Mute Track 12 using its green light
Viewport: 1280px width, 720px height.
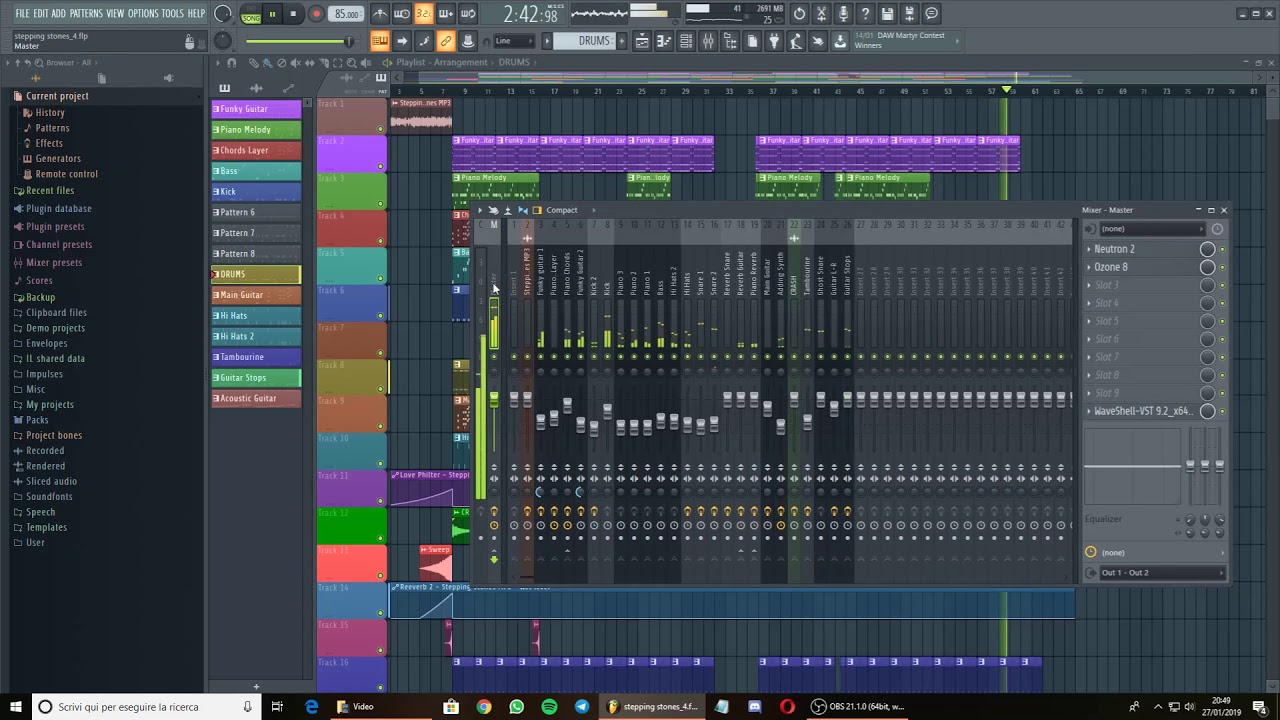[x=380, y=540]
